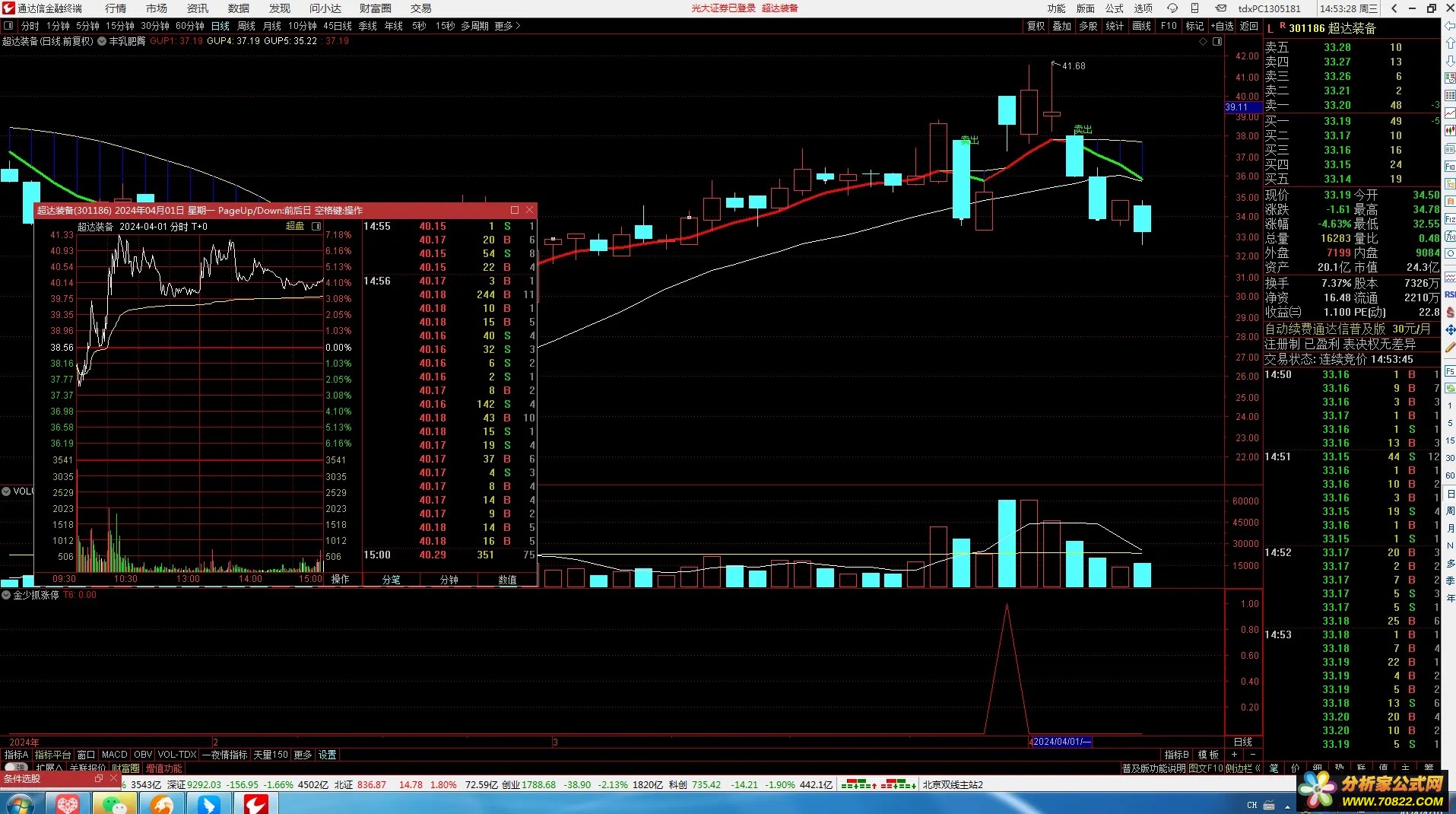Open the Pinduoduo heart taskbar icon
Image resolution: width=1456 pixels, height=814 pixels.
coord(67,803)
